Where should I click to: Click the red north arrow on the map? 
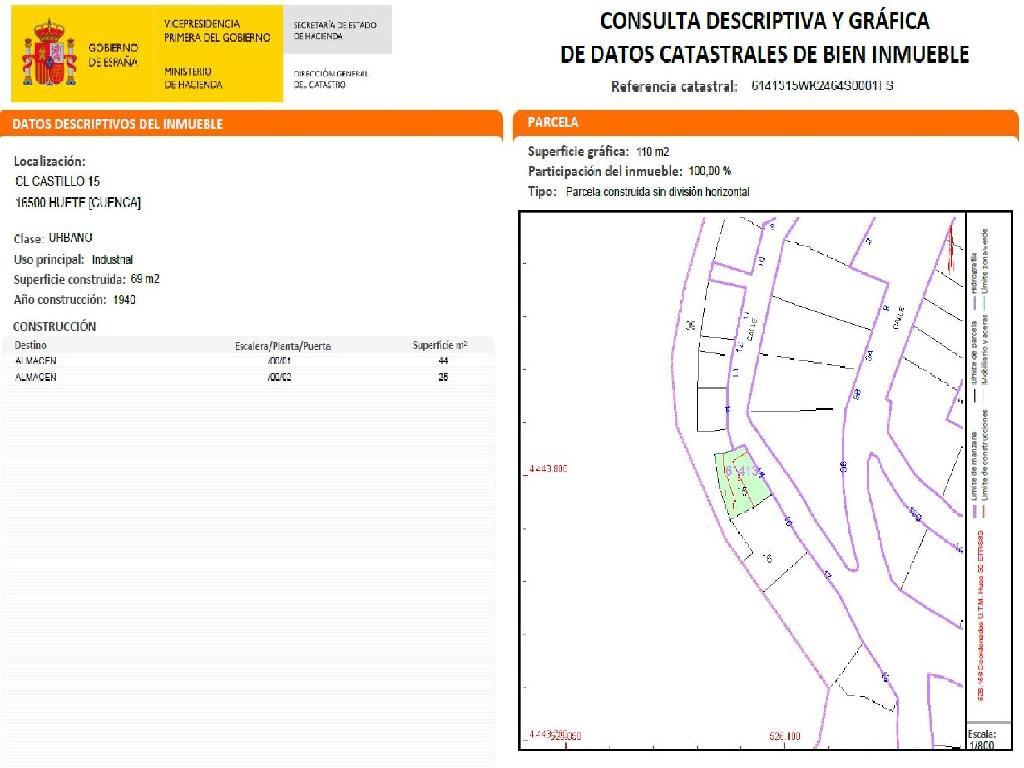[948, 248]
